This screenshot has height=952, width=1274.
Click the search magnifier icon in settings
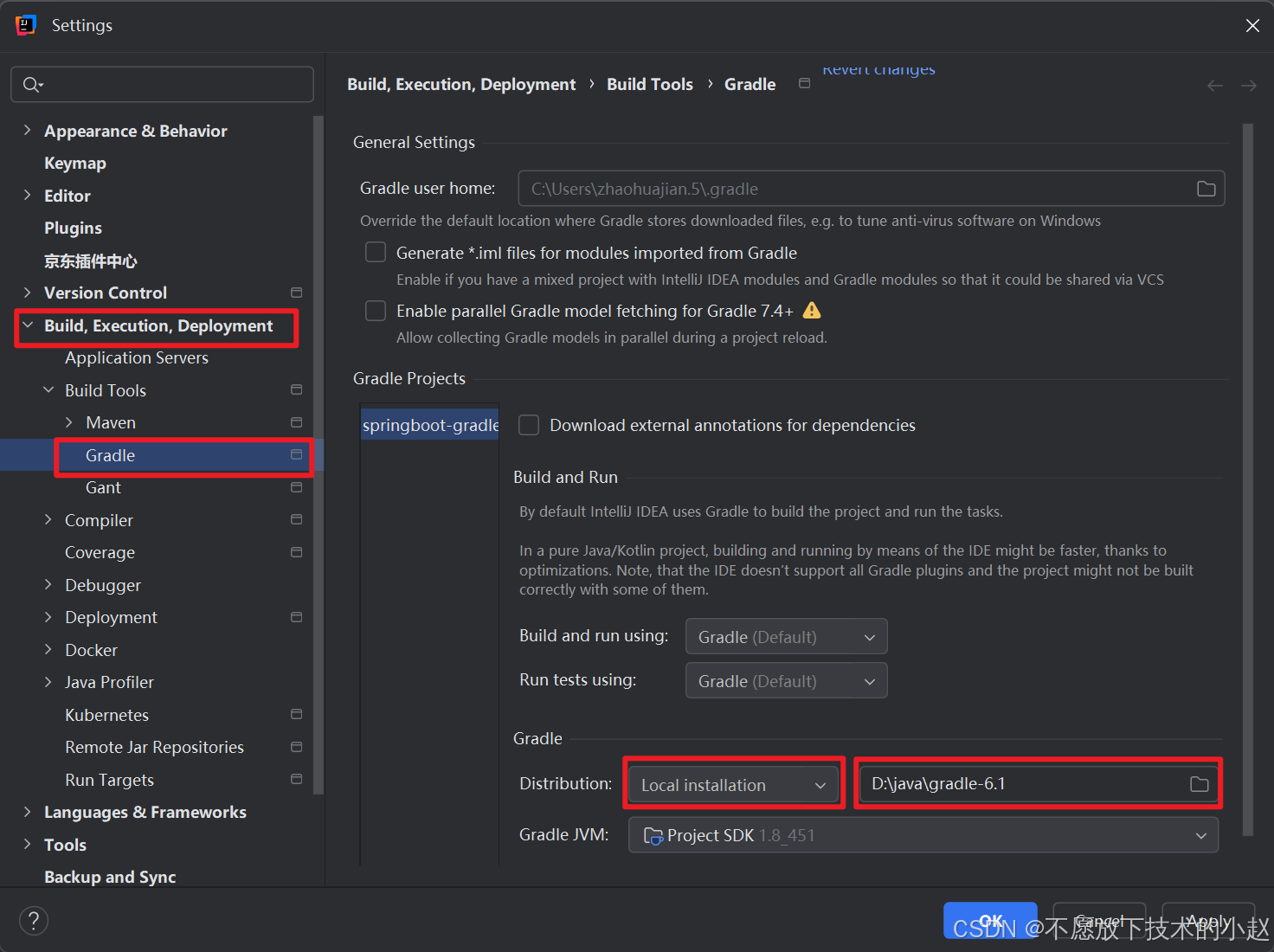tap(32, 84)
